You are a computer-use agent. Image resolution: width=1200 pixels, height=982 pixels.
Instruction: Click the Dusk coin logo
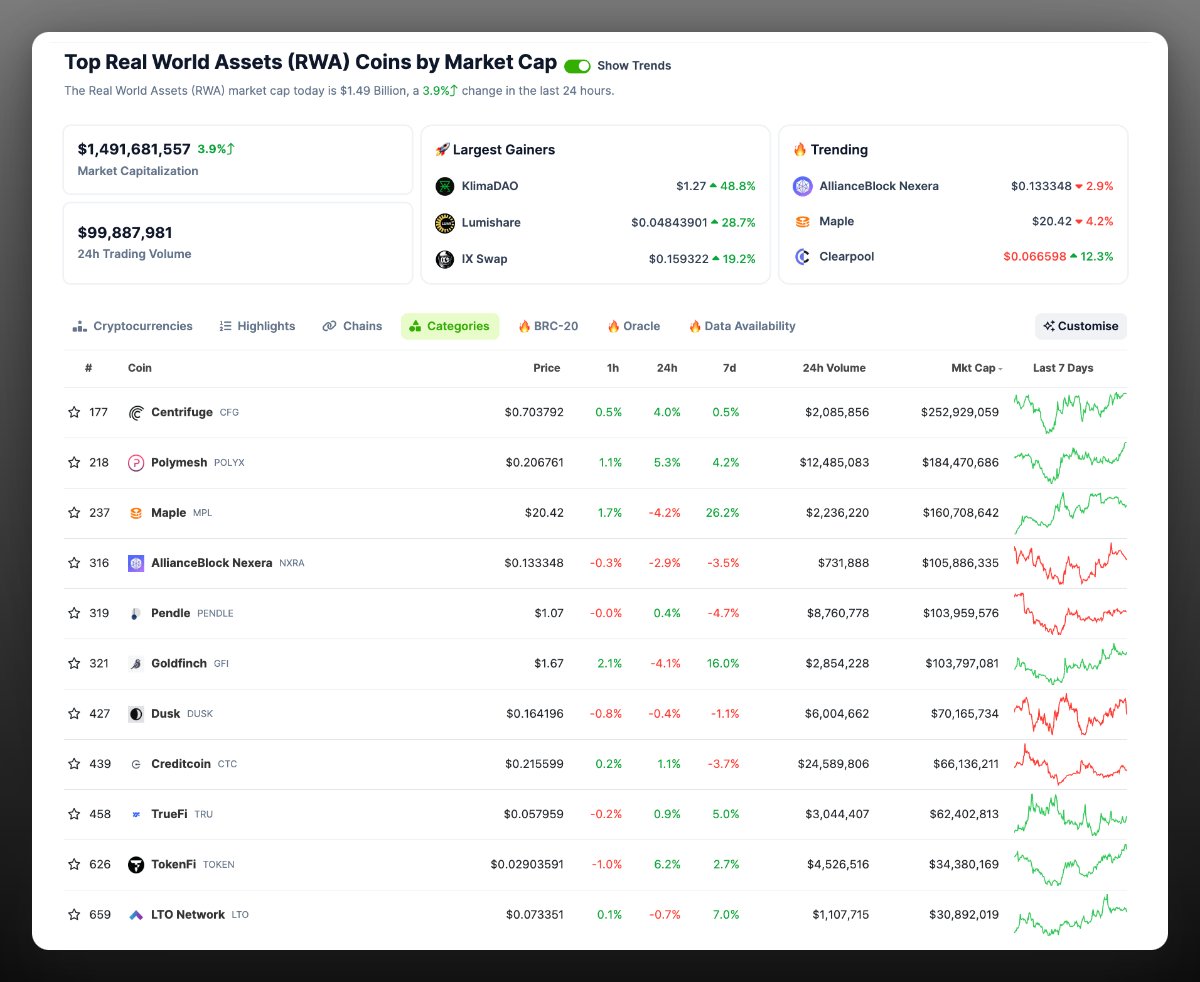coord(136,714)
